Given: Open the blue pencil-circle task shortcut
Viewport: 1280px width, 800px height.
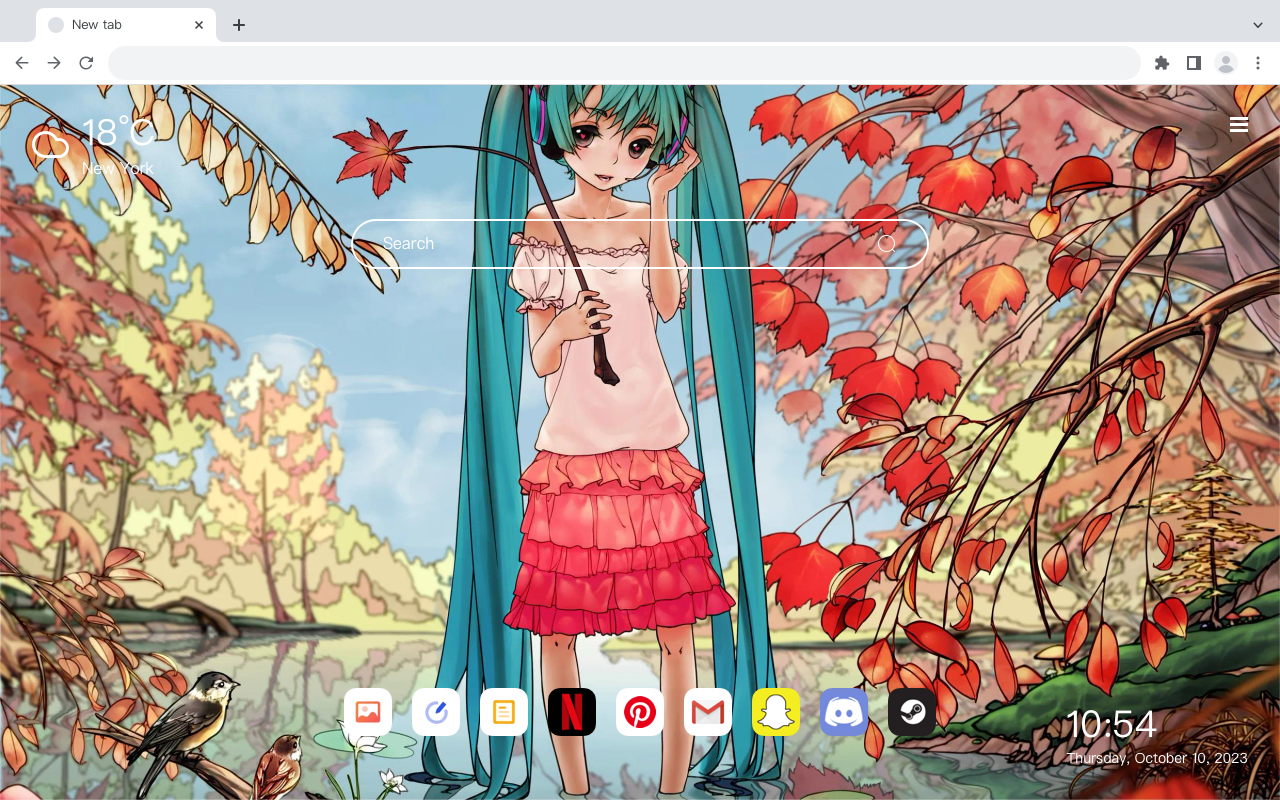Looking at the screenshot, I should [x=436, y=712].
